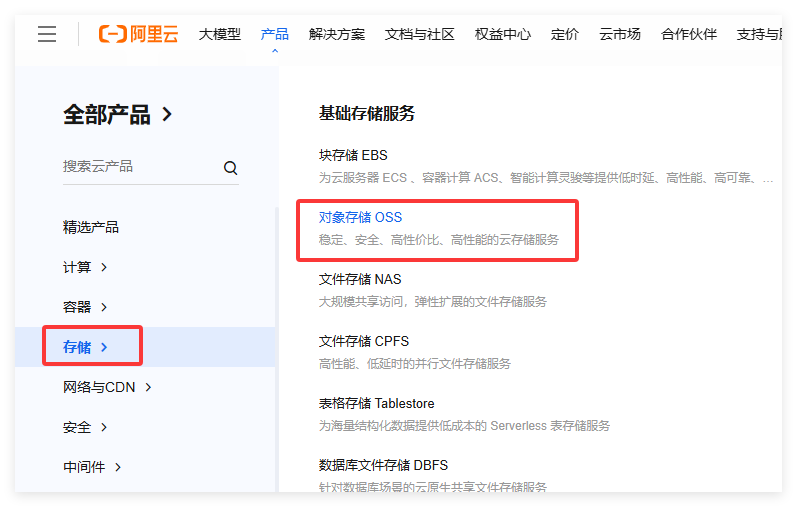Viewport: 797px width, 507px height.
Task: Expand the 网络与CDN category
Action: [107, 387]
